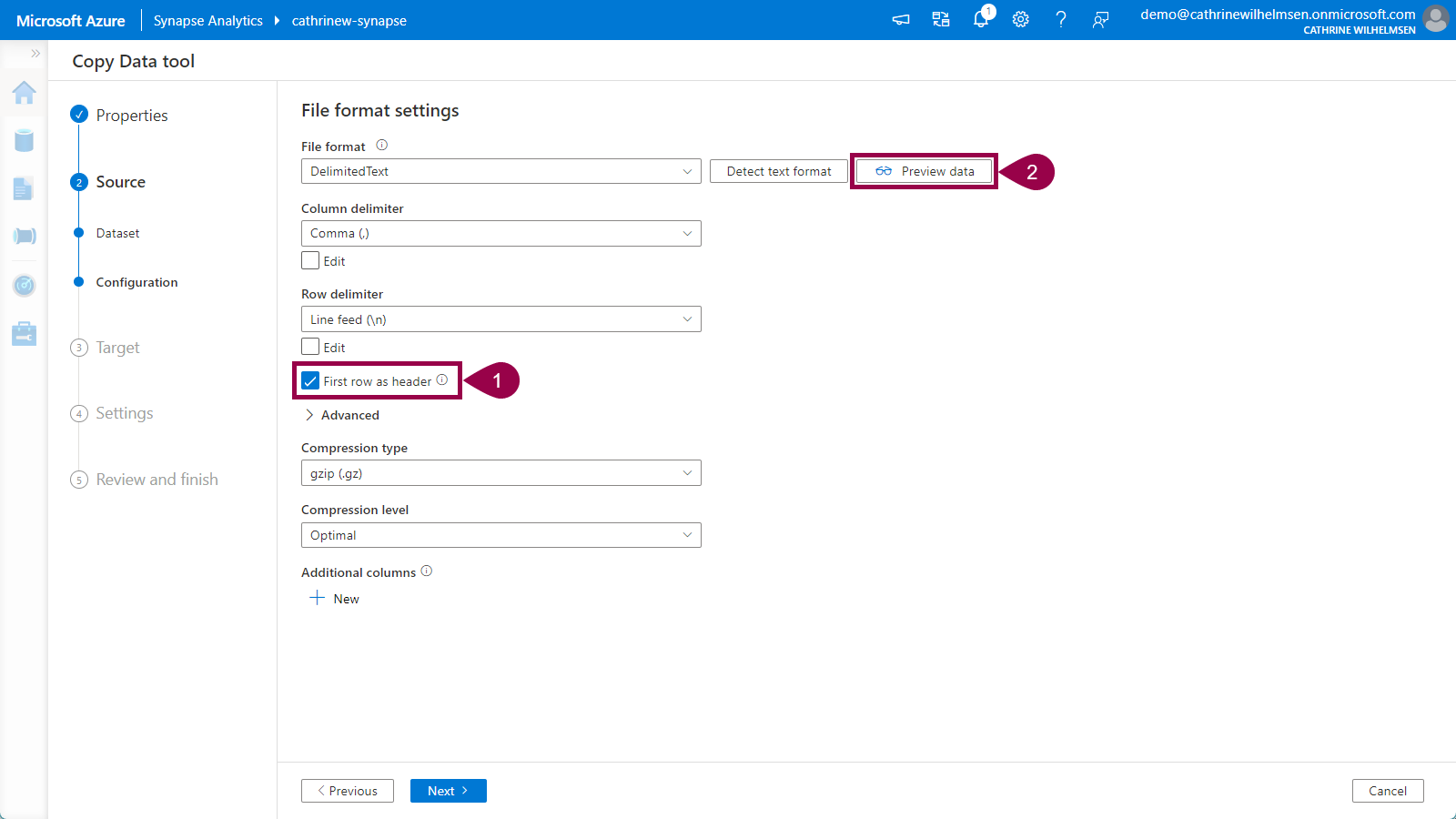Add a New additional column
The width and height of the screenshot is (1456, 819).
[335, 599]
